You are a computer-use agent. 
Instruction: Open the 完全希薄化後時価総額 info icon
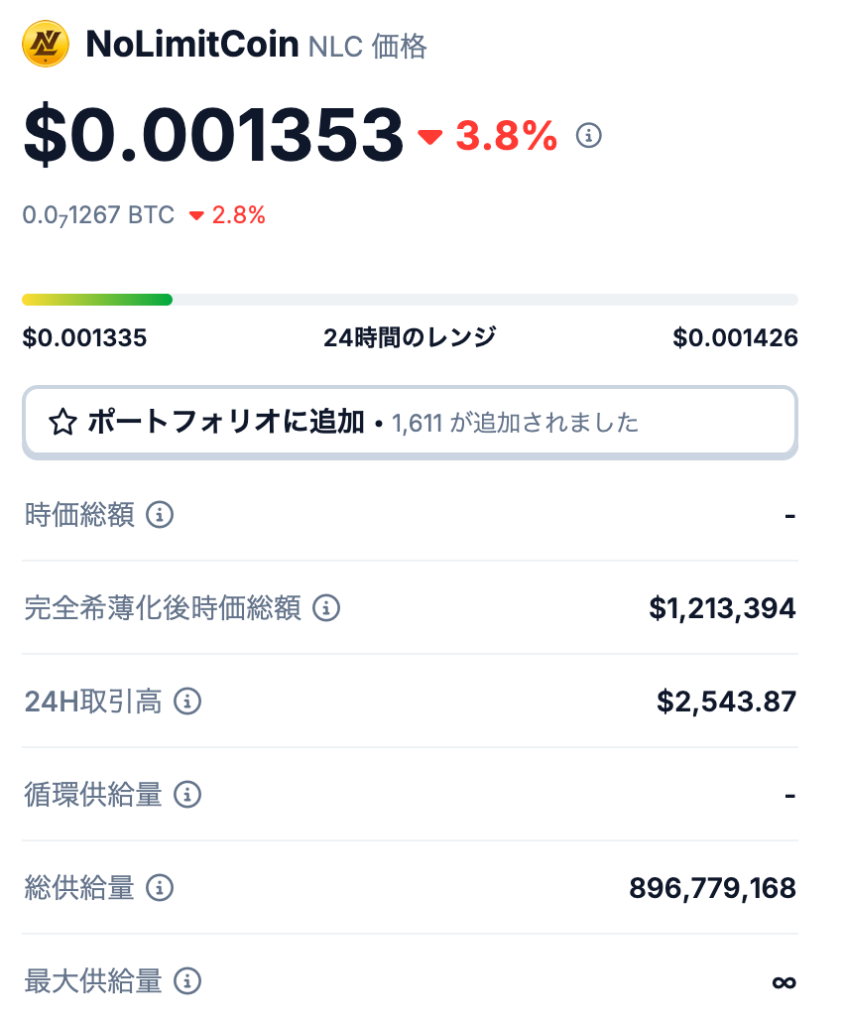point(326,608)
